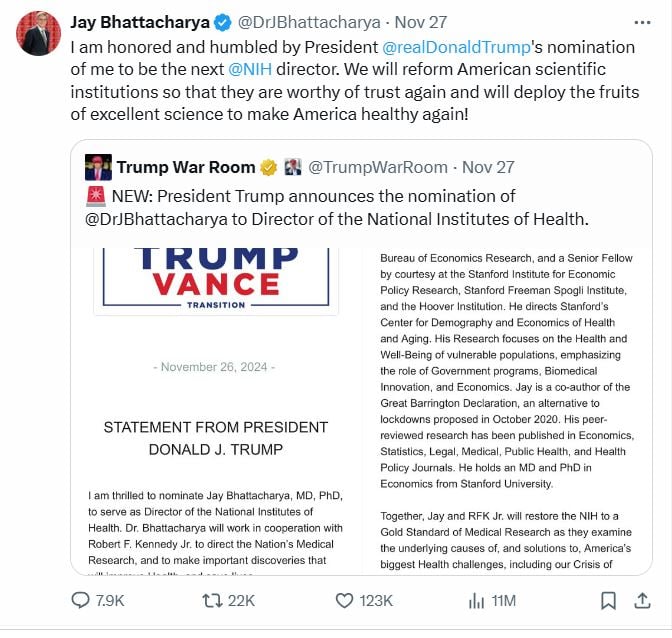Open the @NIH mention link
The height and width of the screenshot is (638, 672).
250,70
